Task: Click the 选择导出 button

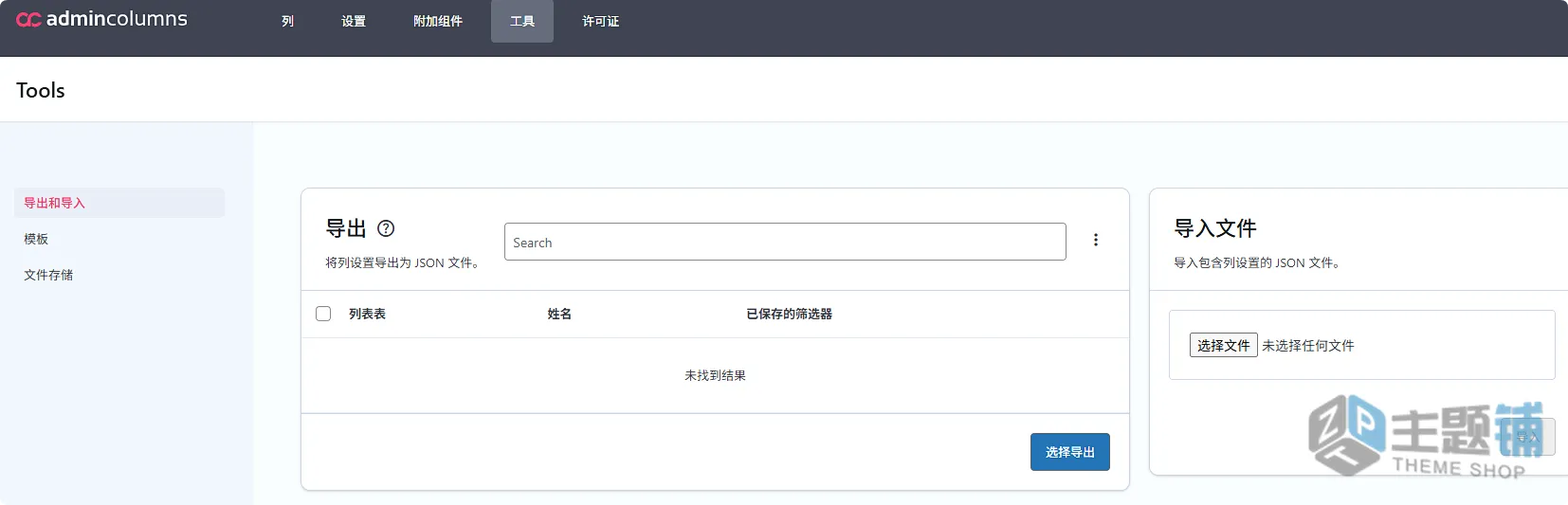Action: [x=1070, y=452]
